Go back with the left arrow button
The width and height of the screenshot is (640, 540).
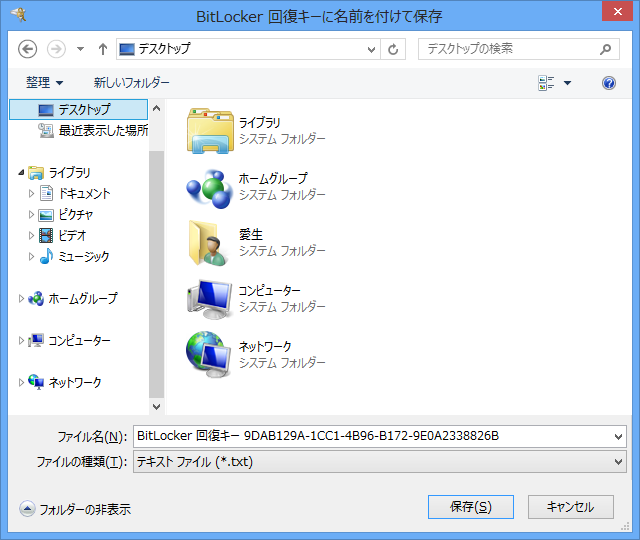27,49
